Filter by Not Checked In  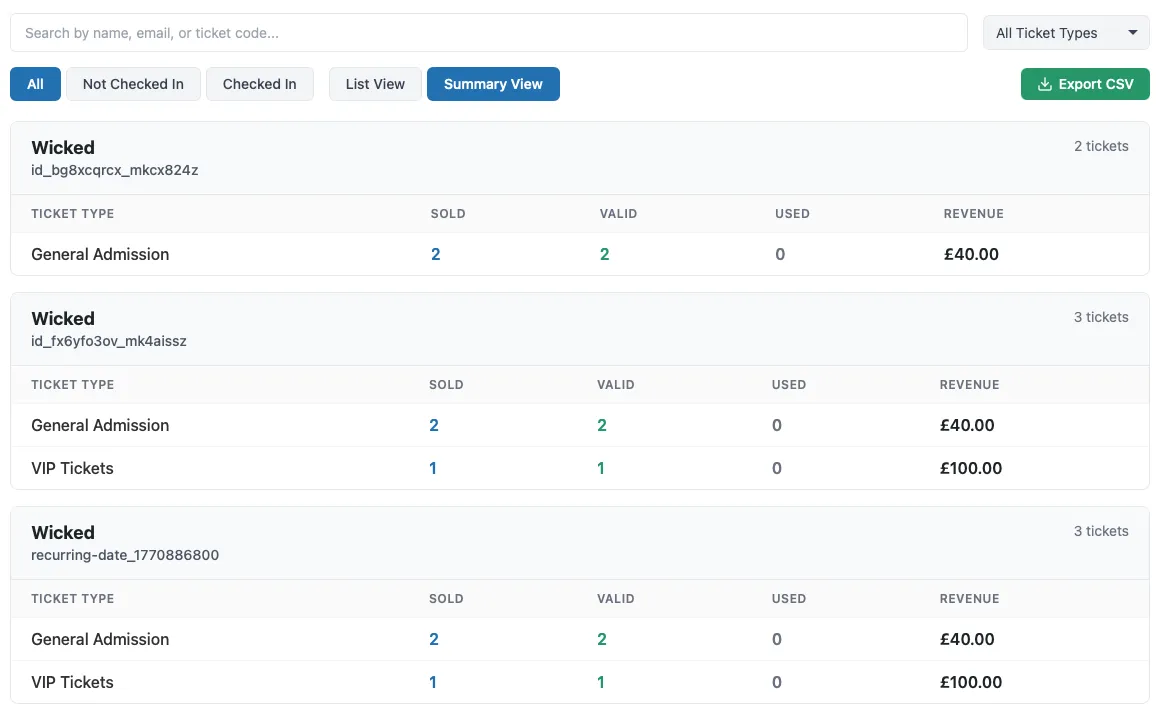[x=133, y=84]
